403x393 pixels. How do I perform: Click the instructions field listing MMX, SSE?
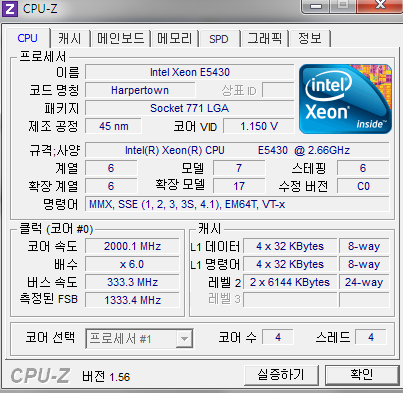tap(237, 204)
